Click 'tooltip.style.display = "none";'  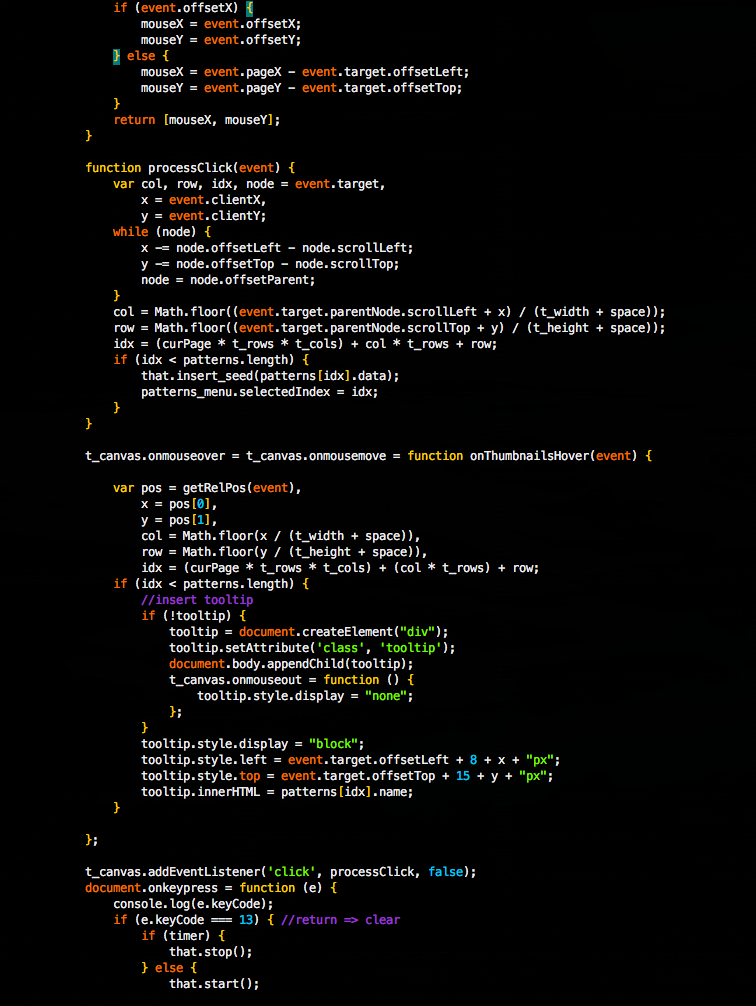click(305, 696)
